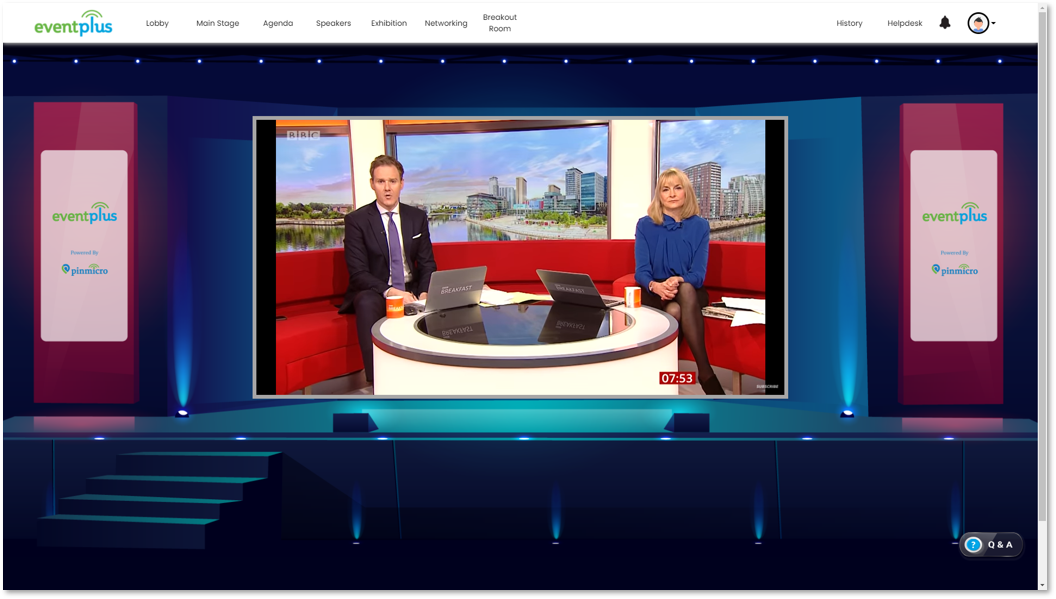Click the BBC logo in the video
The image size is (1056, 599).
(x=303, y=133)
